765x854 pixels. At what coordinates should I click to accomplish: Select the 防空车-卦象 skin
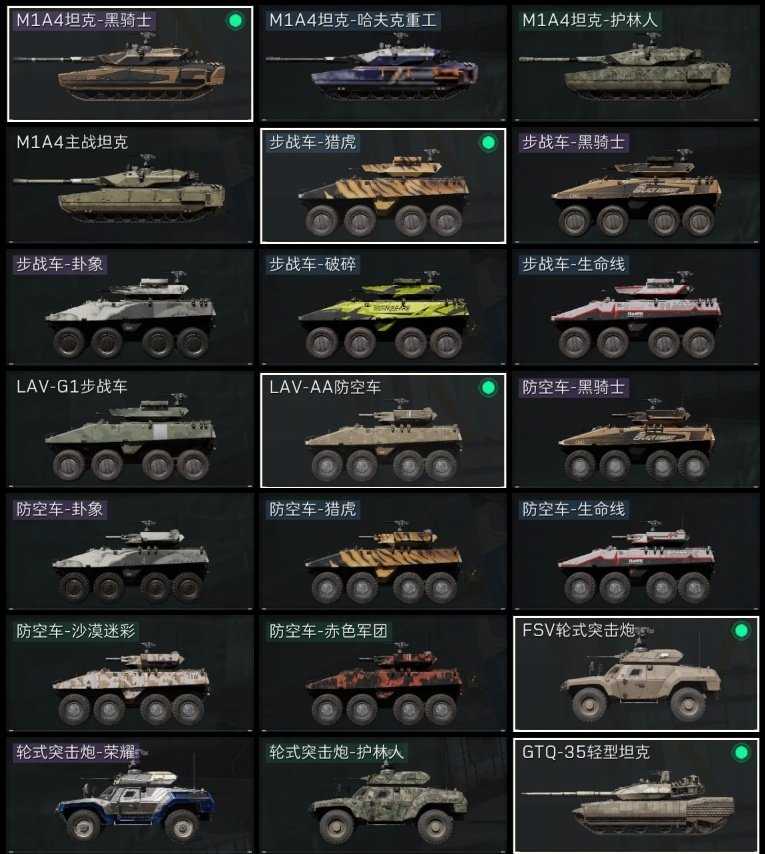coord(130,552)
